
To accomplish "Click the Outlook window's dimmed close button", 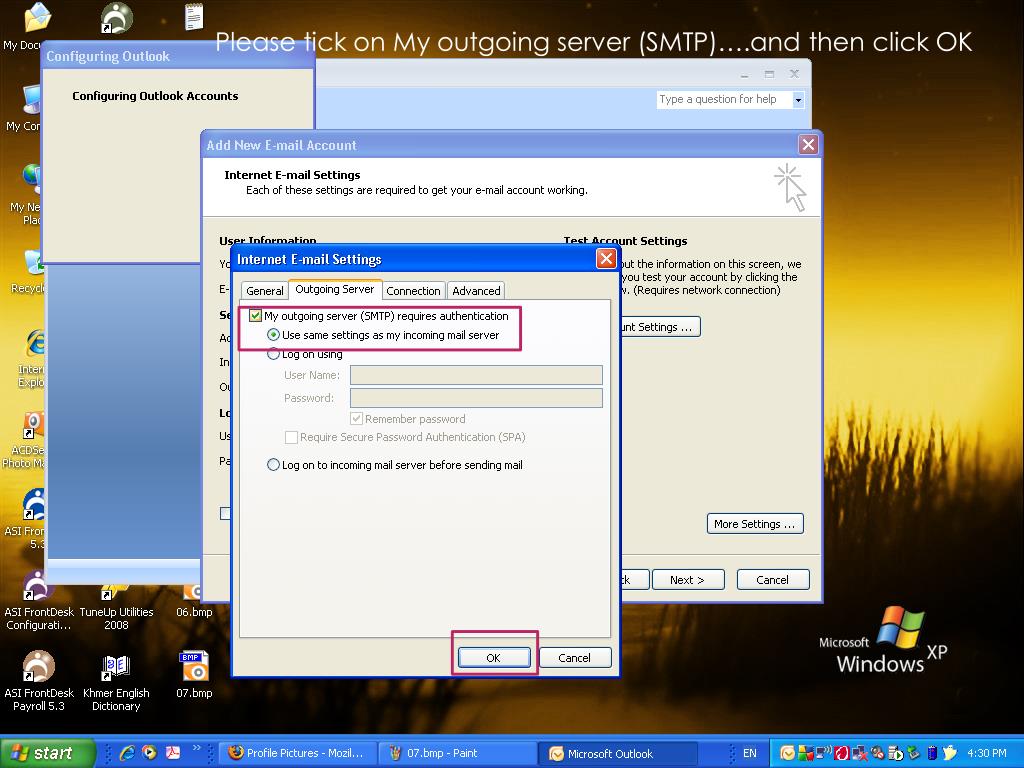I will 794,74.
